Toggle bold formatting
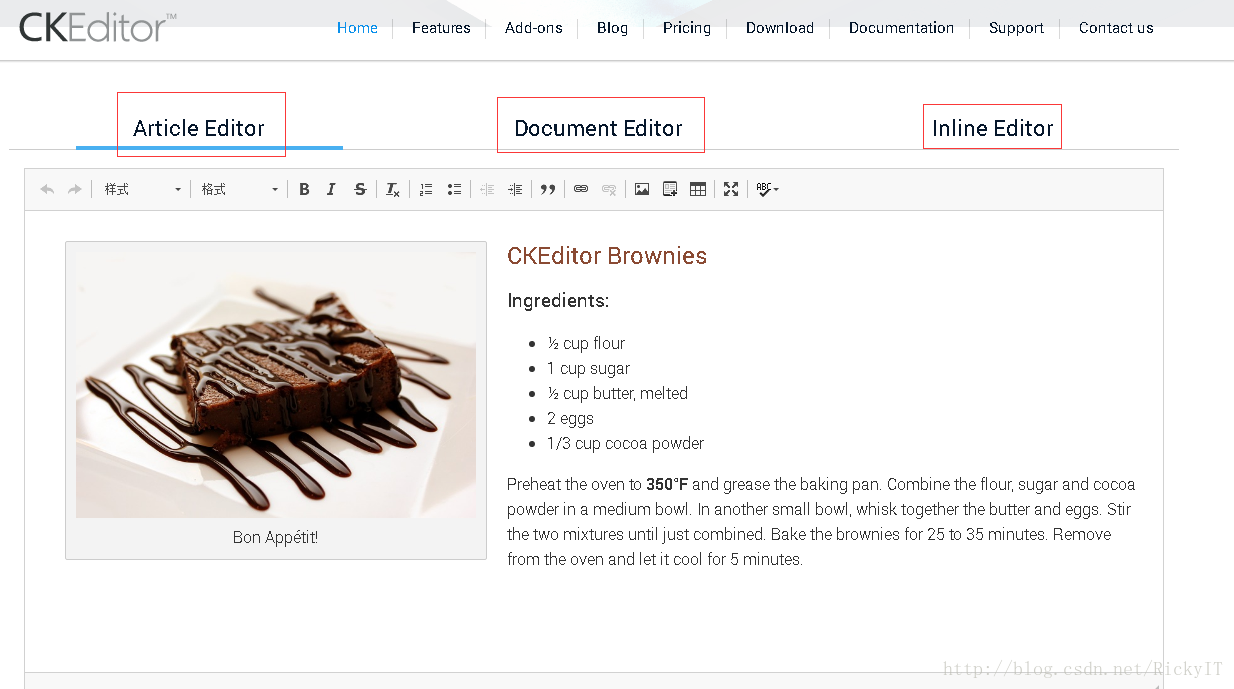The image size is (1234, 689). (x=304, y=190)
